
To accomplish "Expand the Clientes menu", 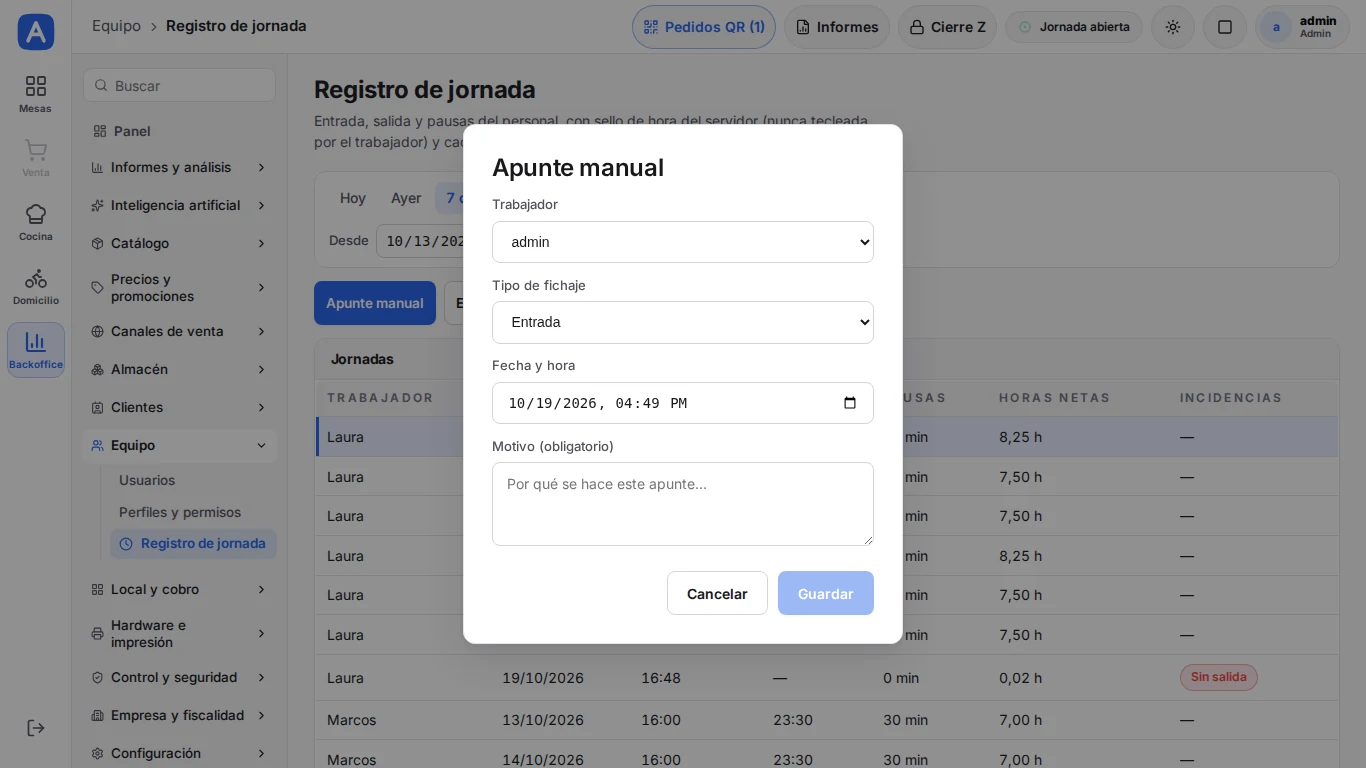I will click(179, 407).
